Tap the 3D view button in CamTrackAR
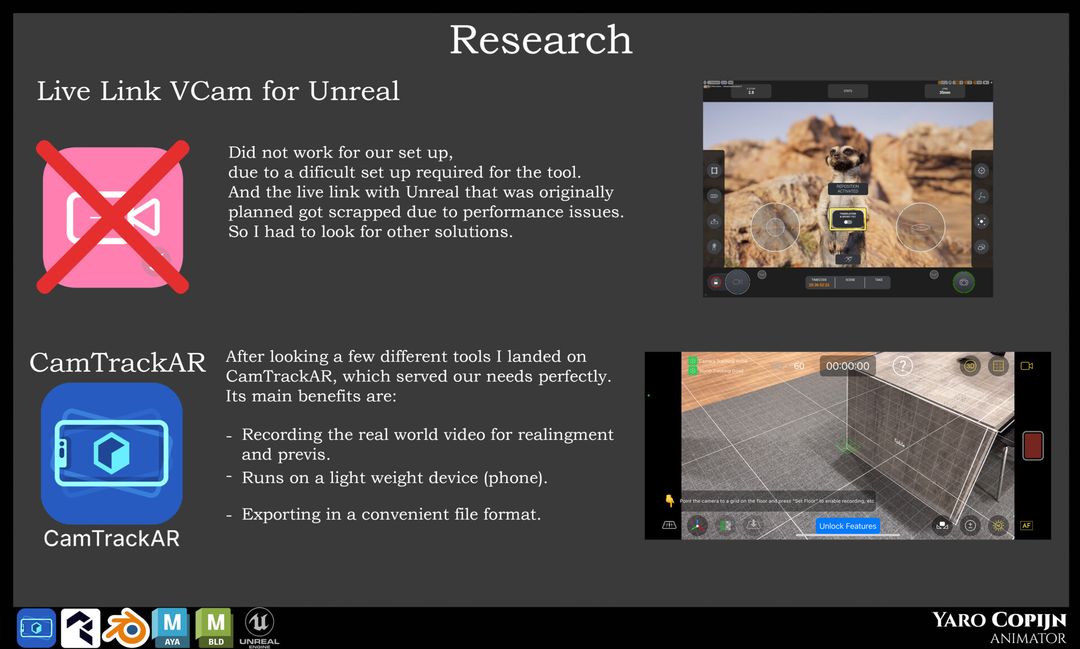This screenshot has height=649, width=1080. click(x=970, y=366)
